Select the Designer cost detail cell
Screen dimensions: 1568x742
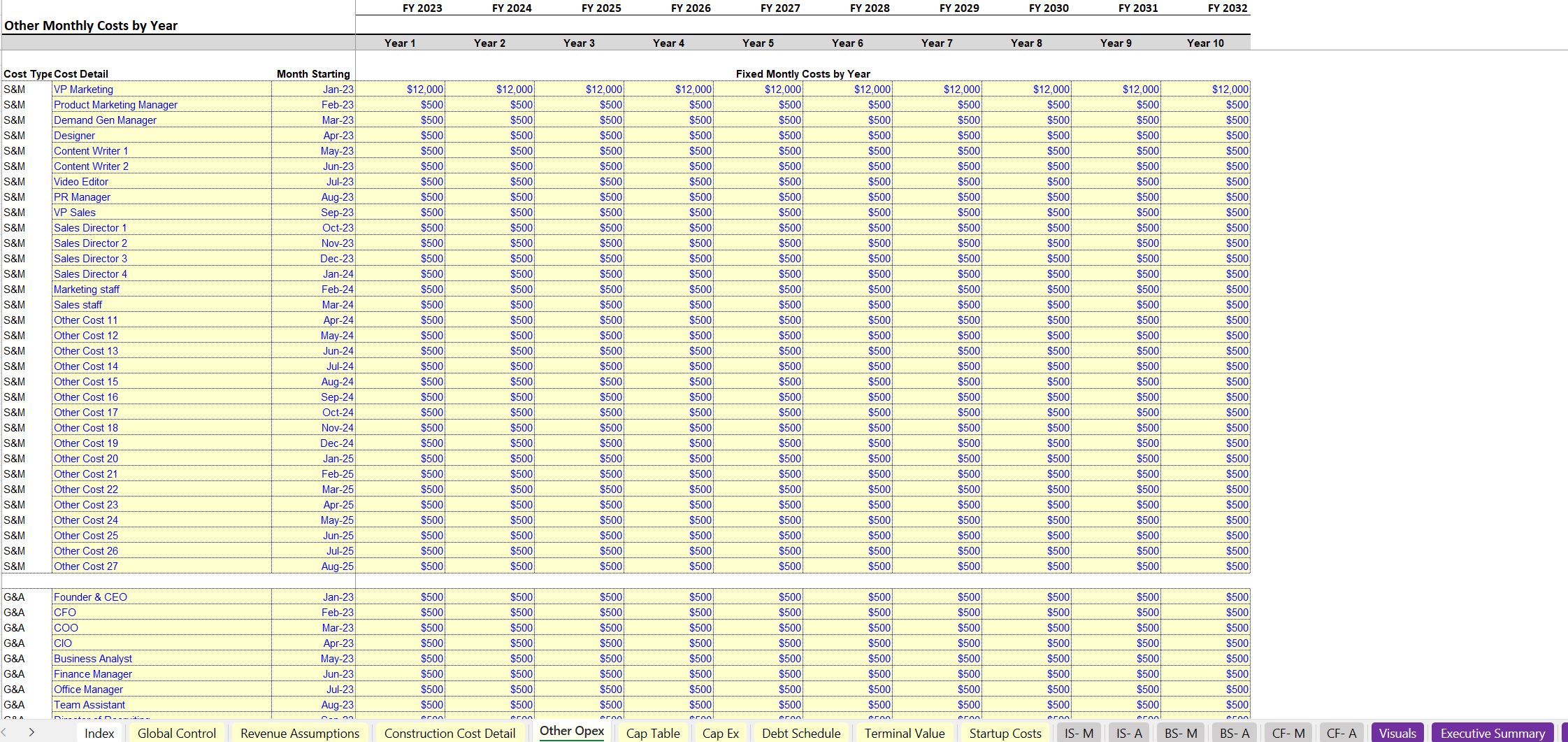point(161,136)
